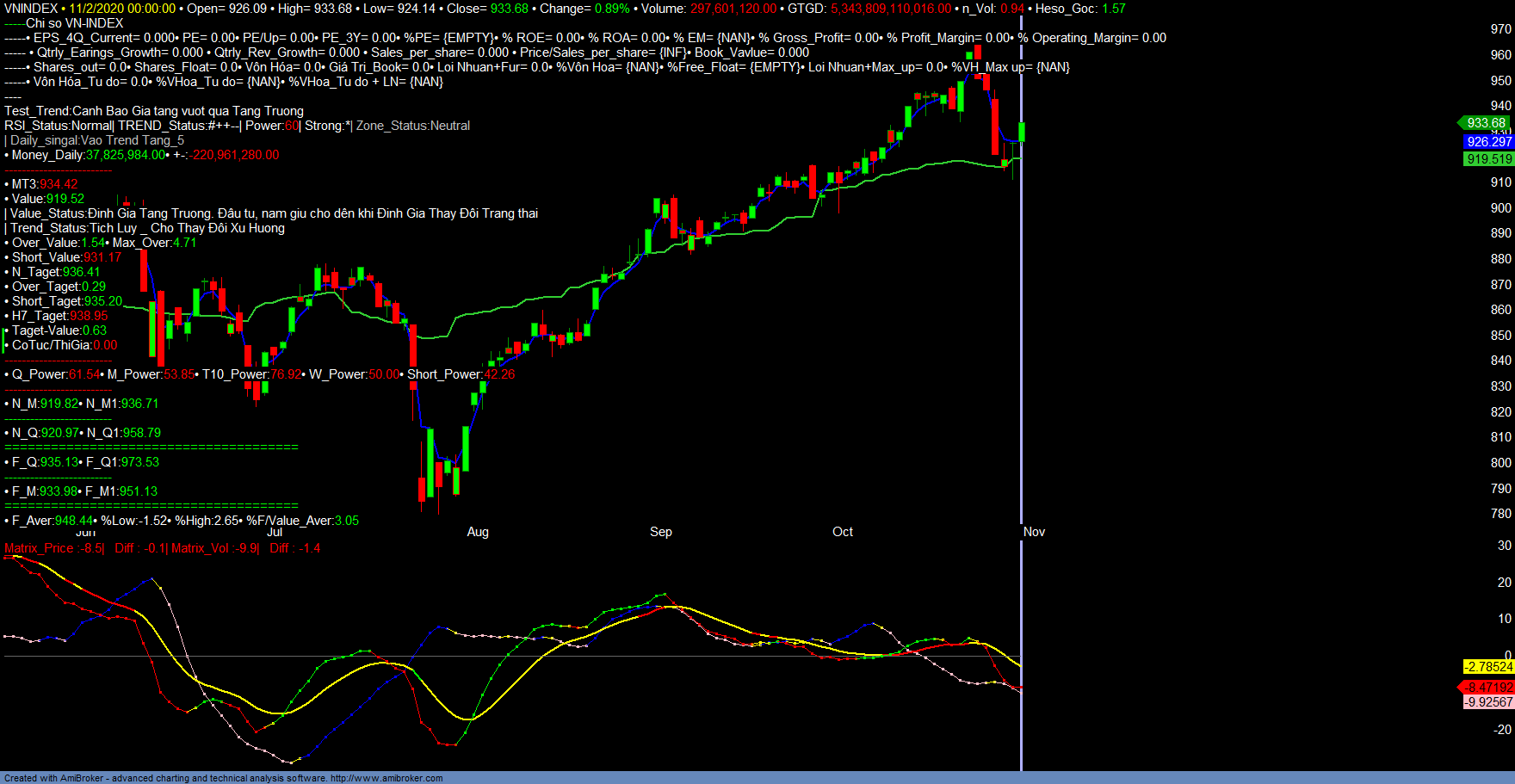The width and height of the screenshot is (1515, 784).
Task: Open the amibroker.com link in footer
Action: pyautogui.click(x=386, y=778)
